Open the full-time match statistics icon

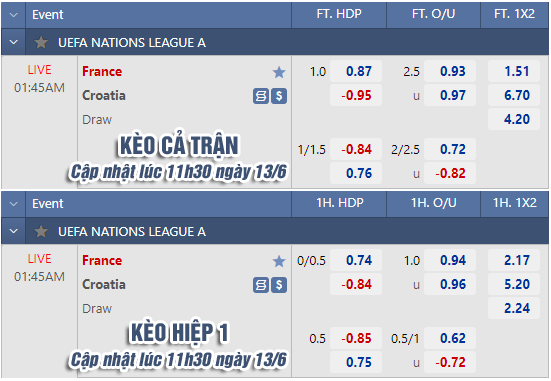[x=261, y=96]
